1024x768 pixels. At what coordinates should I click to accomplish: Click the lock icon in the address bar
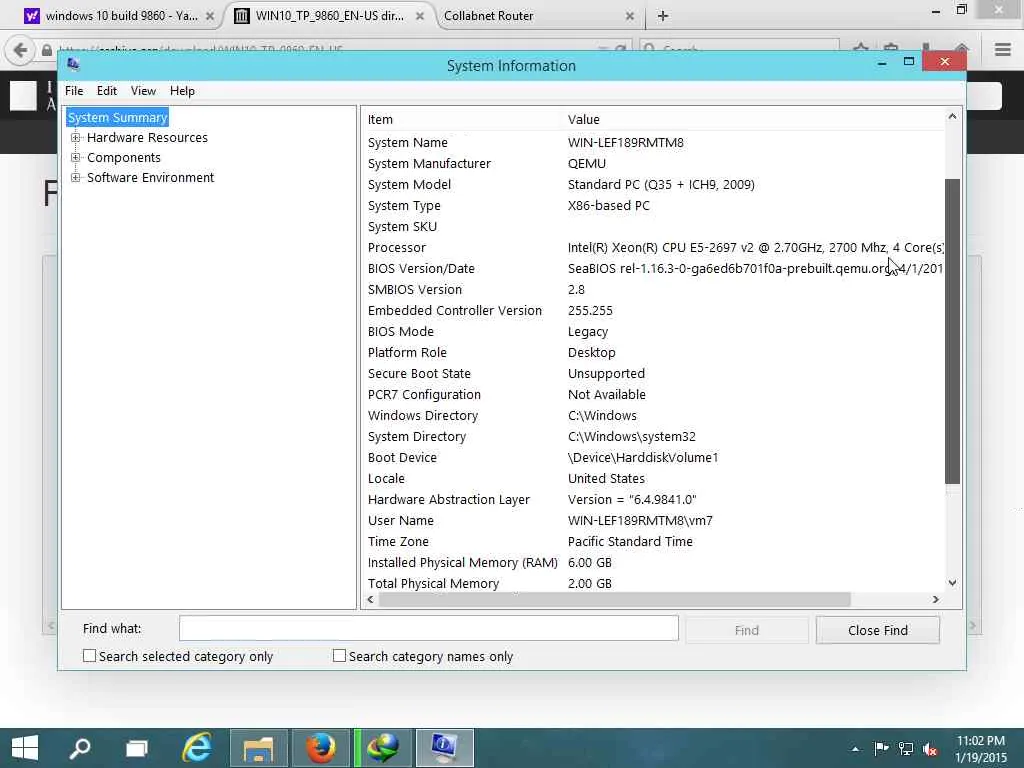pos(46,50)
